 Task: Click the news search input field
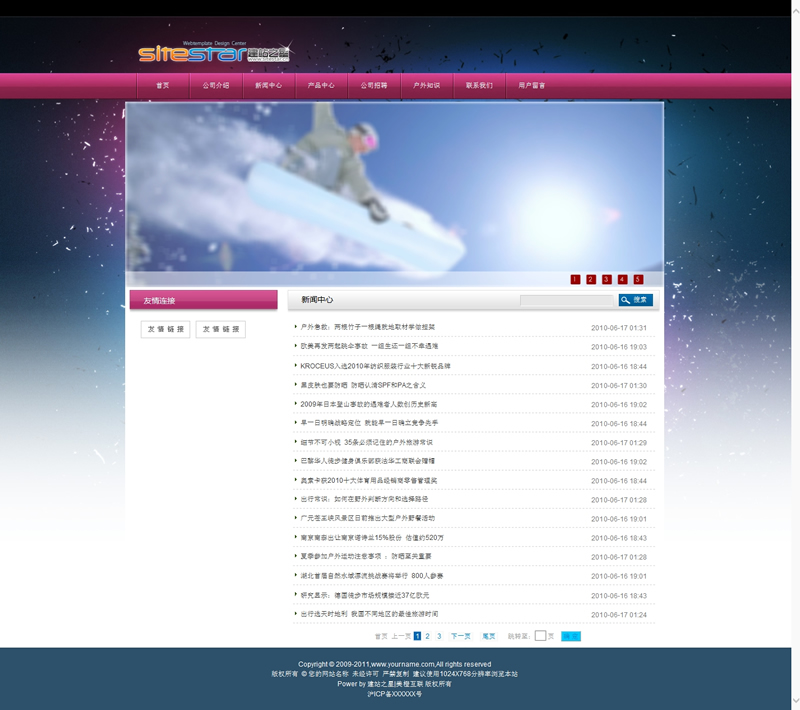(x=566, y=300)
